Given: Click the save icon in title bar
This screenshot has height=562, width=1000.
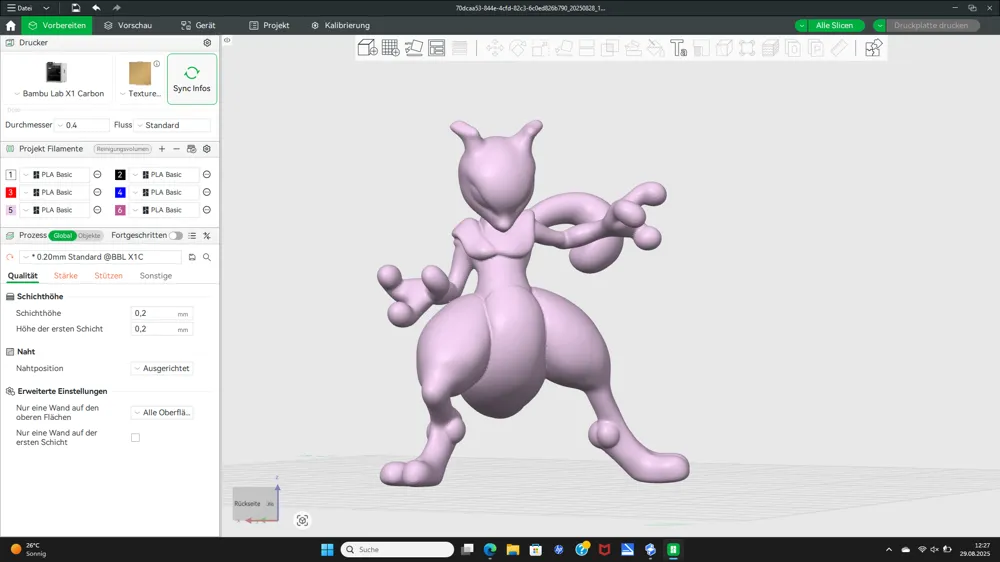Looking at the screenshot, I should [x=75, y=8].
